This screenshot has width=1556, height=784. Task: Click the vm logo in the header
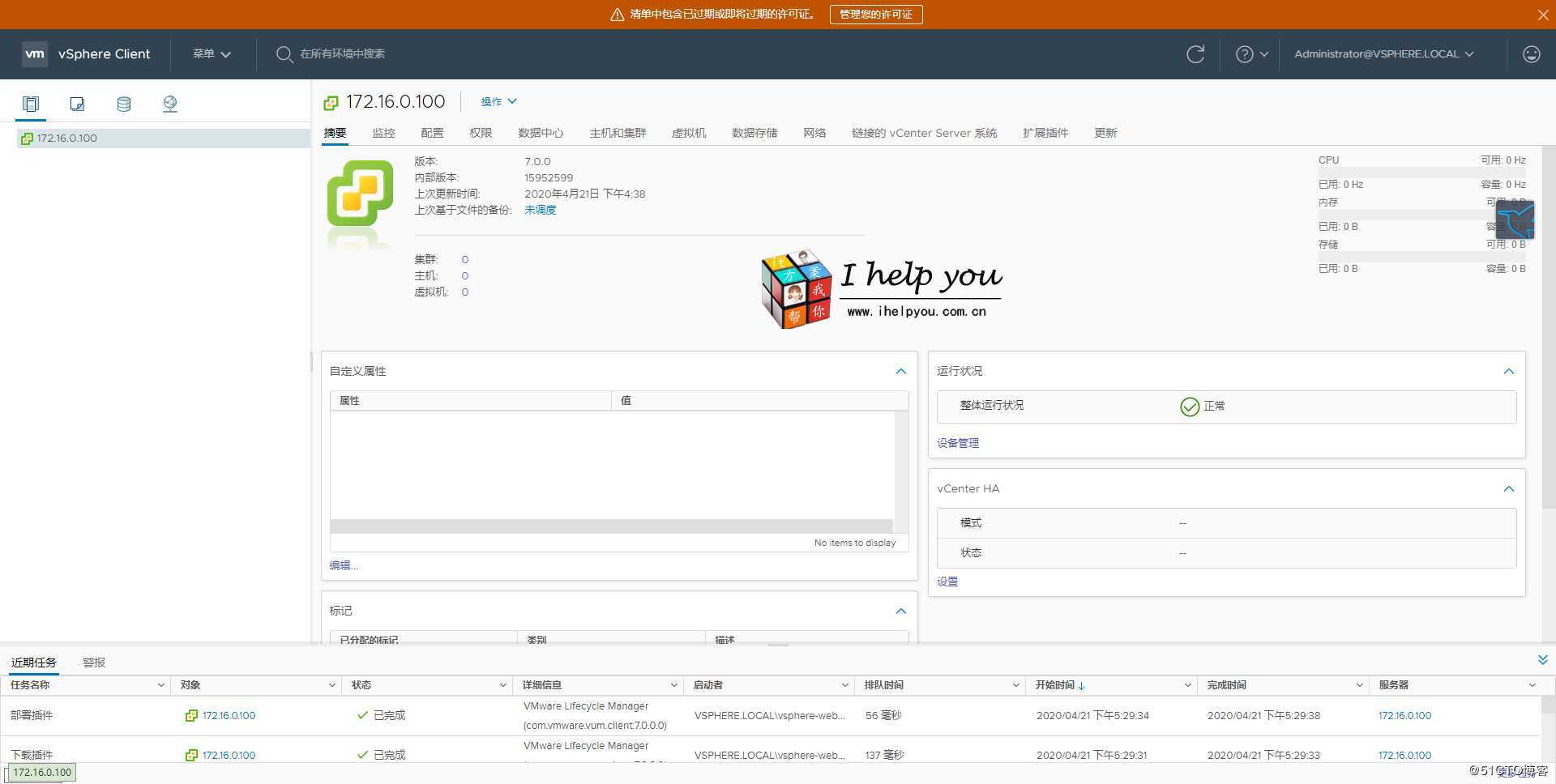(34, 53)
